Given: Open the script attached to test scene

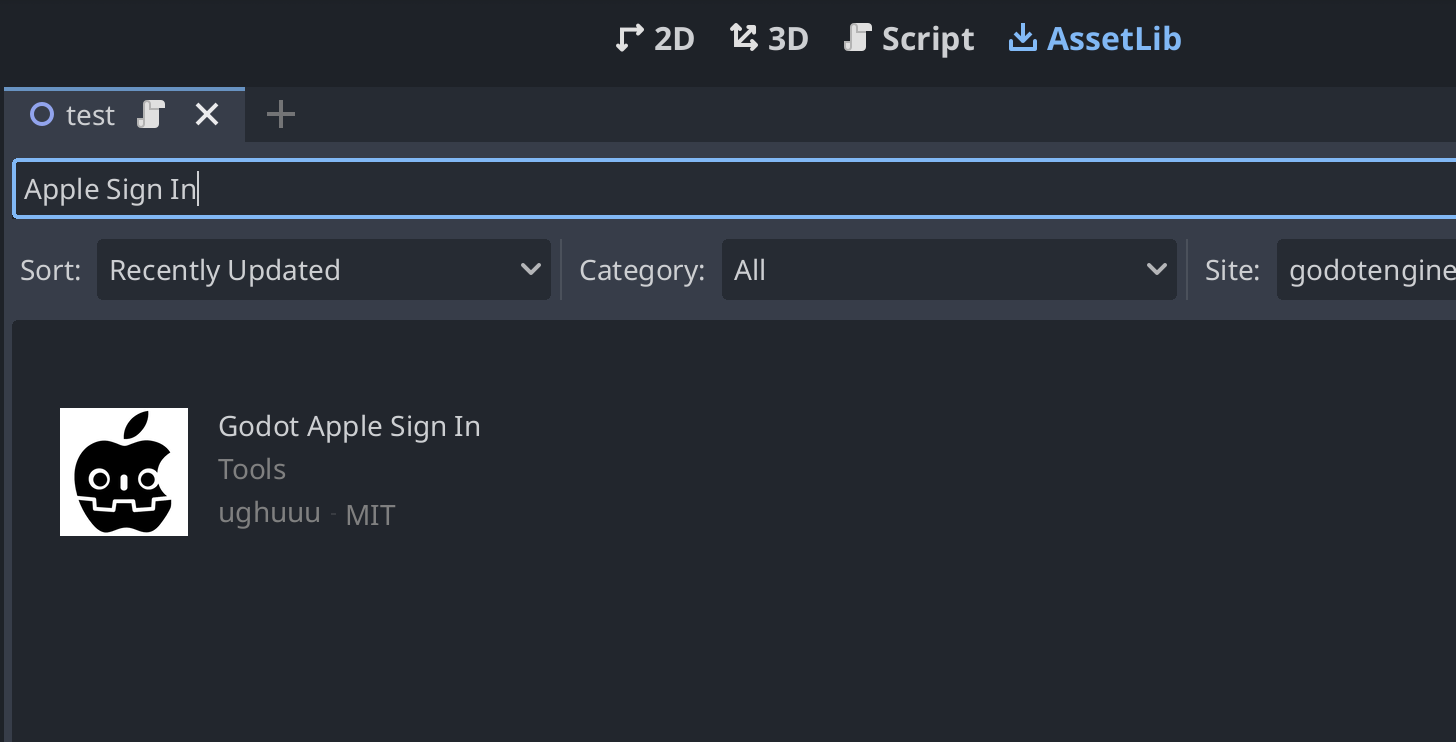Looking at the screenshot, I should pos(150,115).
